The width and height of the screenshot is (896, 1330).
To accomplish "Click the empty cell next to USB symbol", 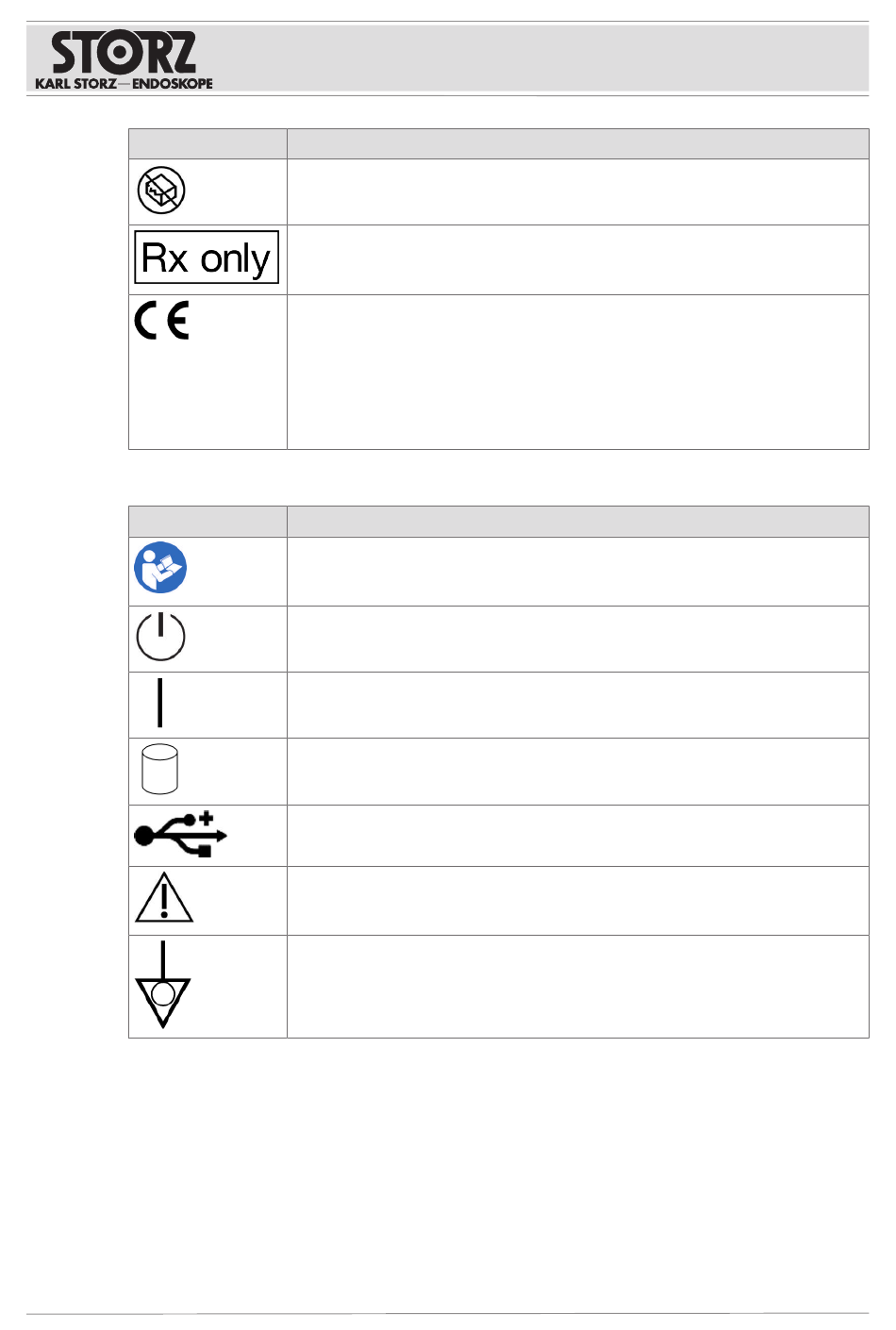I will (577, 835).
